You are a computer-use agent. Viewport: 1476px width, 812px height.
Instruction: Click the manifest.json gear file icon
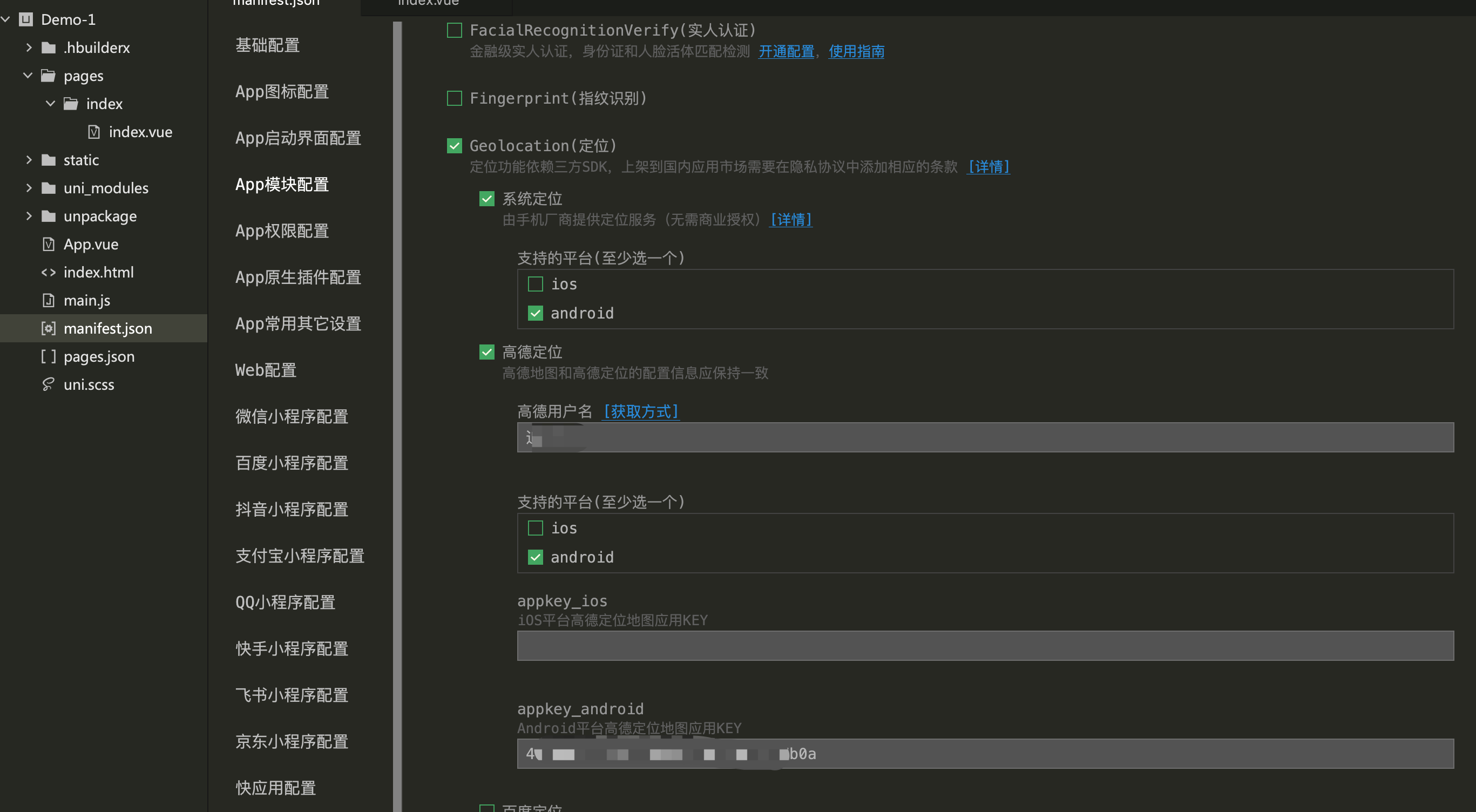(x=49, y=328)
